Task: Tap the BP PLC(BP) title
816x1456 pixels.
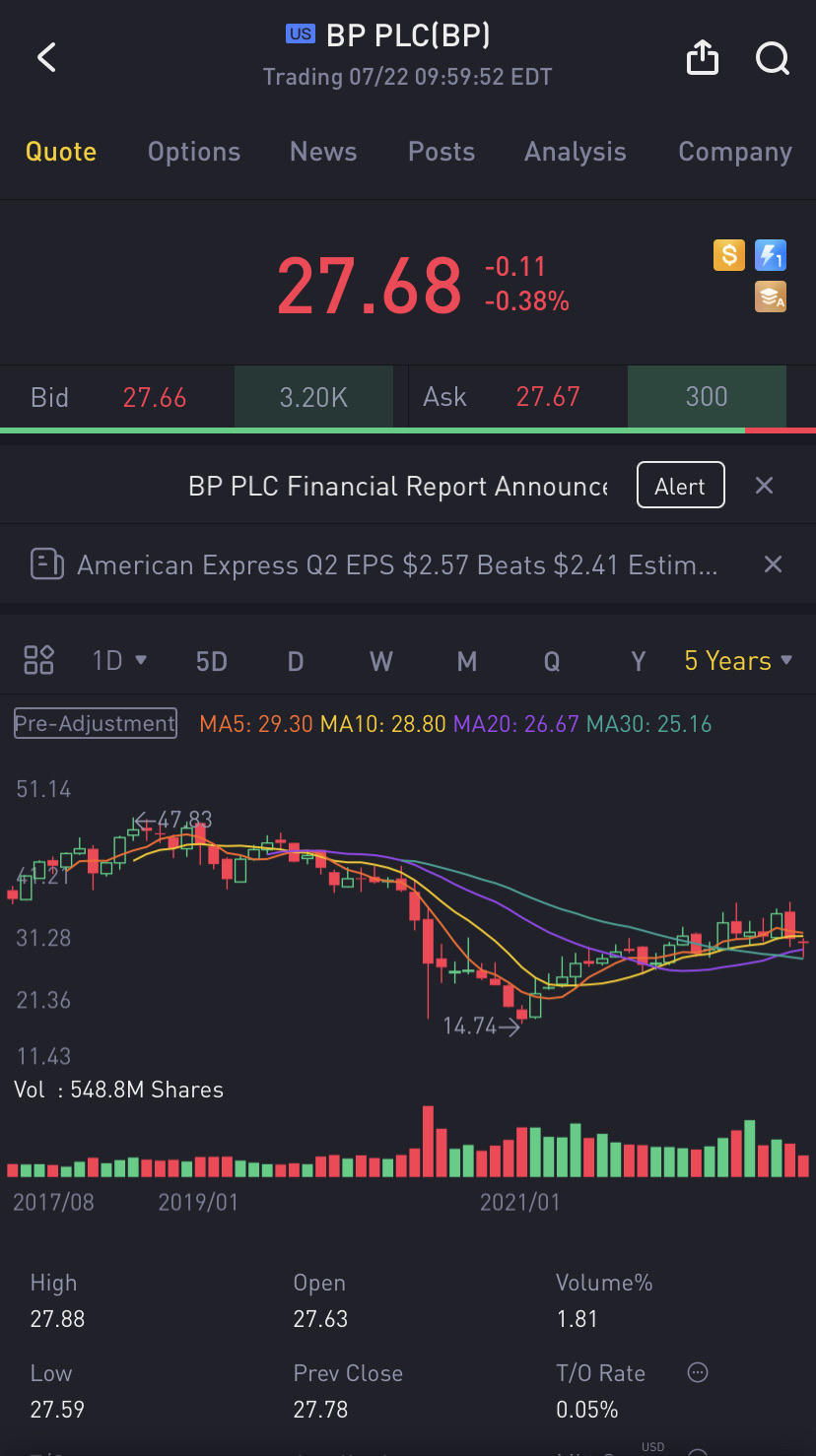Action: tap(408, 35)
